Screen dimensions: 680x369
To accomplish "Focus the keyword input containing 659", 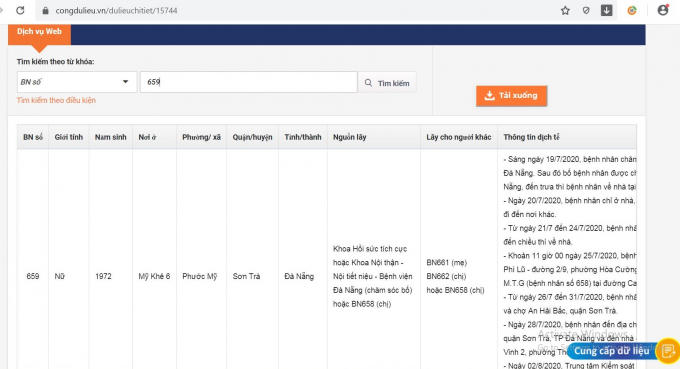I will [x=248, y=82].
